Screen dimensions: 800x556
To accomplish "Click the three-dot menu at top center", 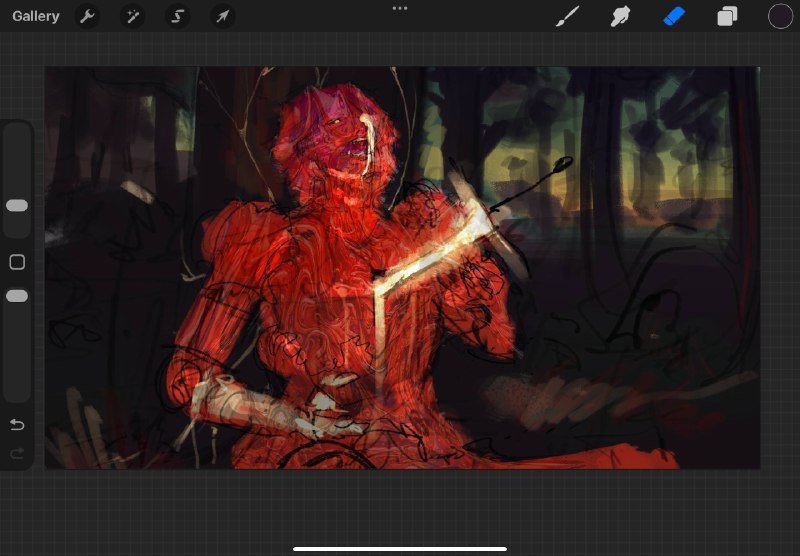I will (400, 9).
